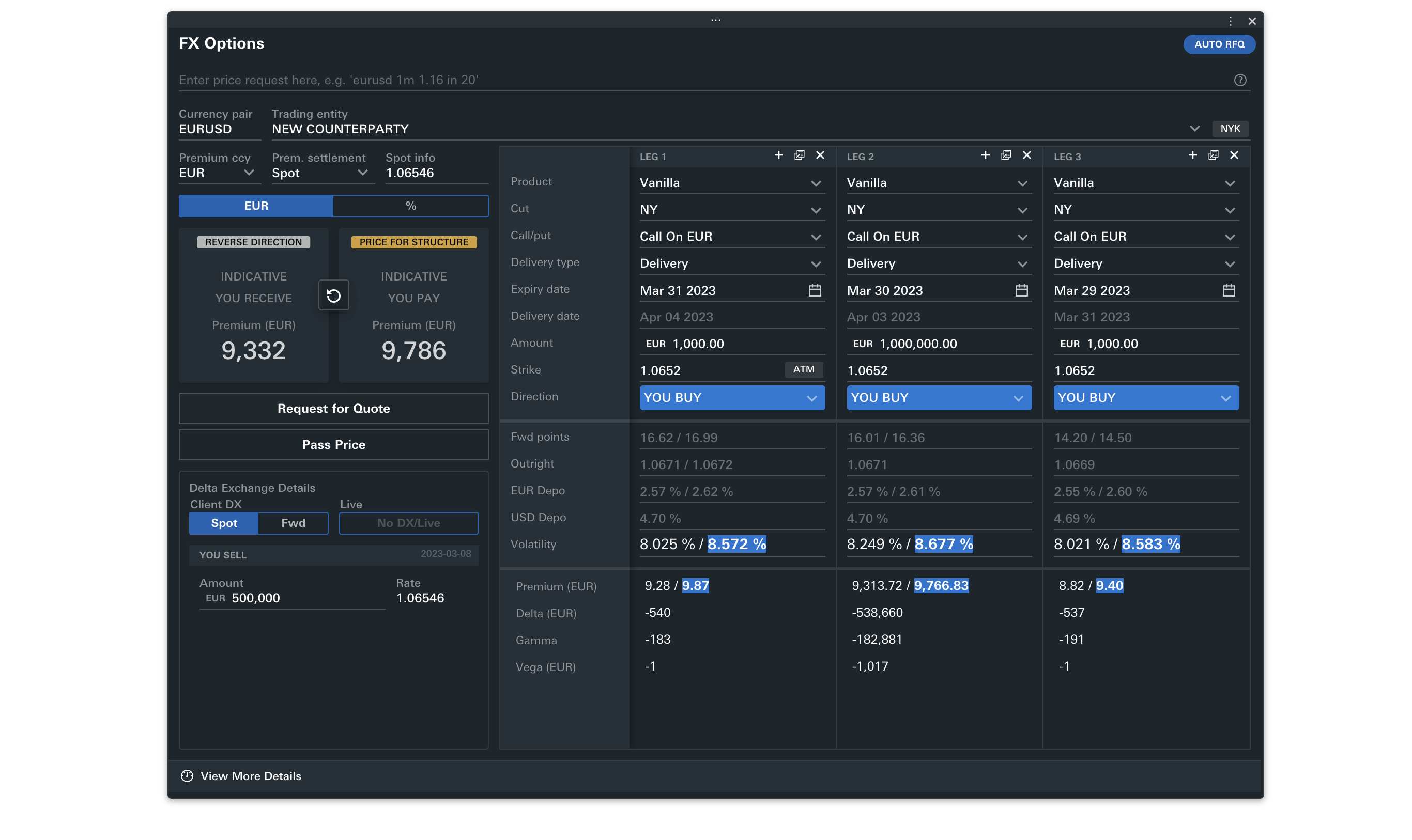The height and width of the screenshot is (840, 1412).
Task: Select the No DX/Live option
Action: [408, 523]
